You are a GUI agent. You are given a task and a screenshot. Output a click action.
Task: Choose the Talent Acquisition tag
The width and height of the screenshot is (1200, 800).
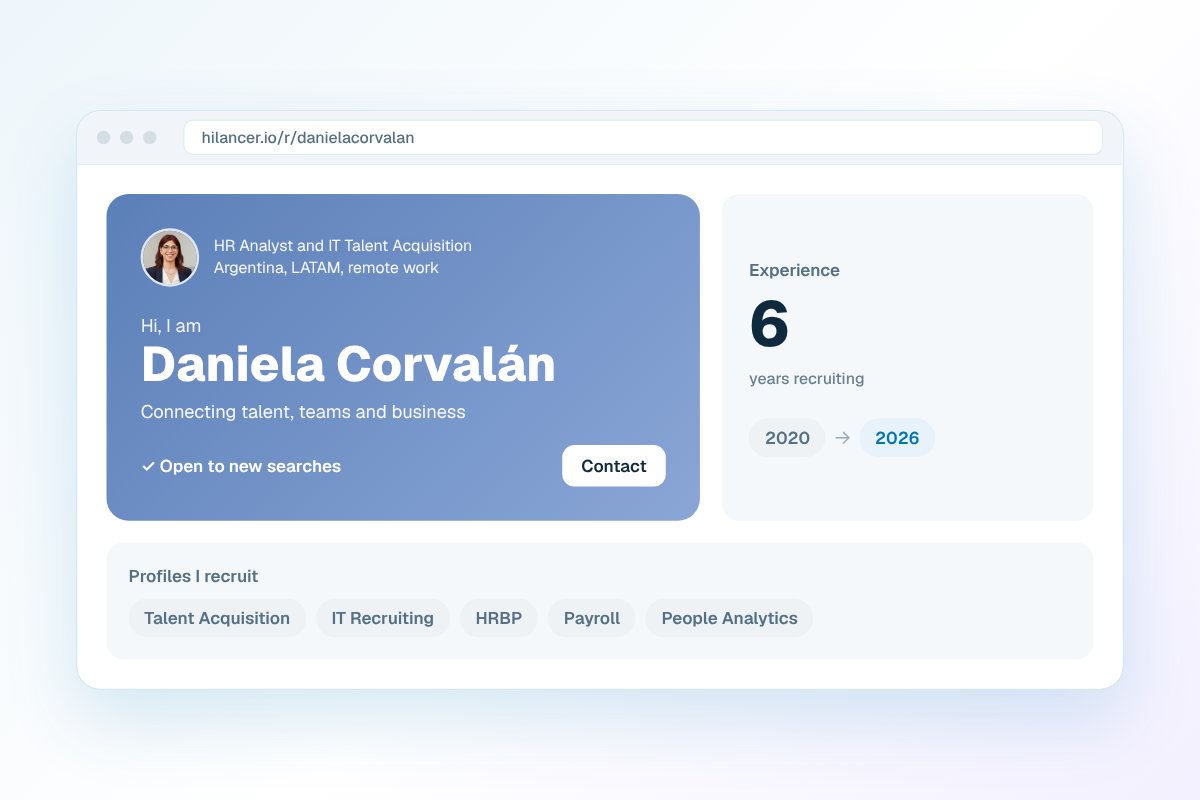pos(217,618)
